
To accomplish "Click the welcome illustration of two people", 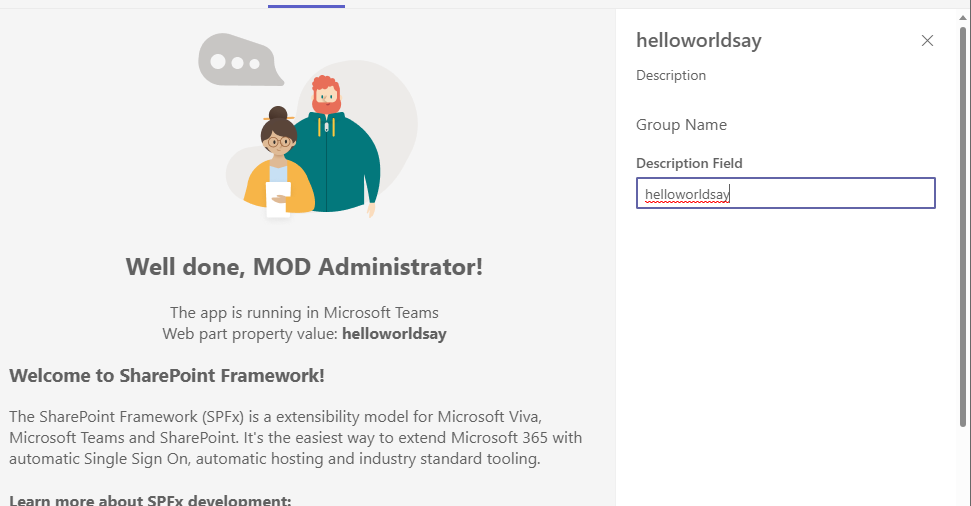I will pos(308,126).
